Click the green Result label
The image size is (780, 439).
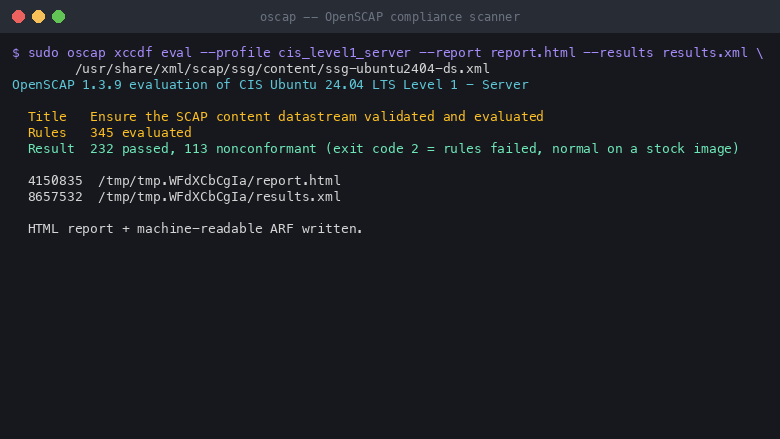(x=51, y=148)
